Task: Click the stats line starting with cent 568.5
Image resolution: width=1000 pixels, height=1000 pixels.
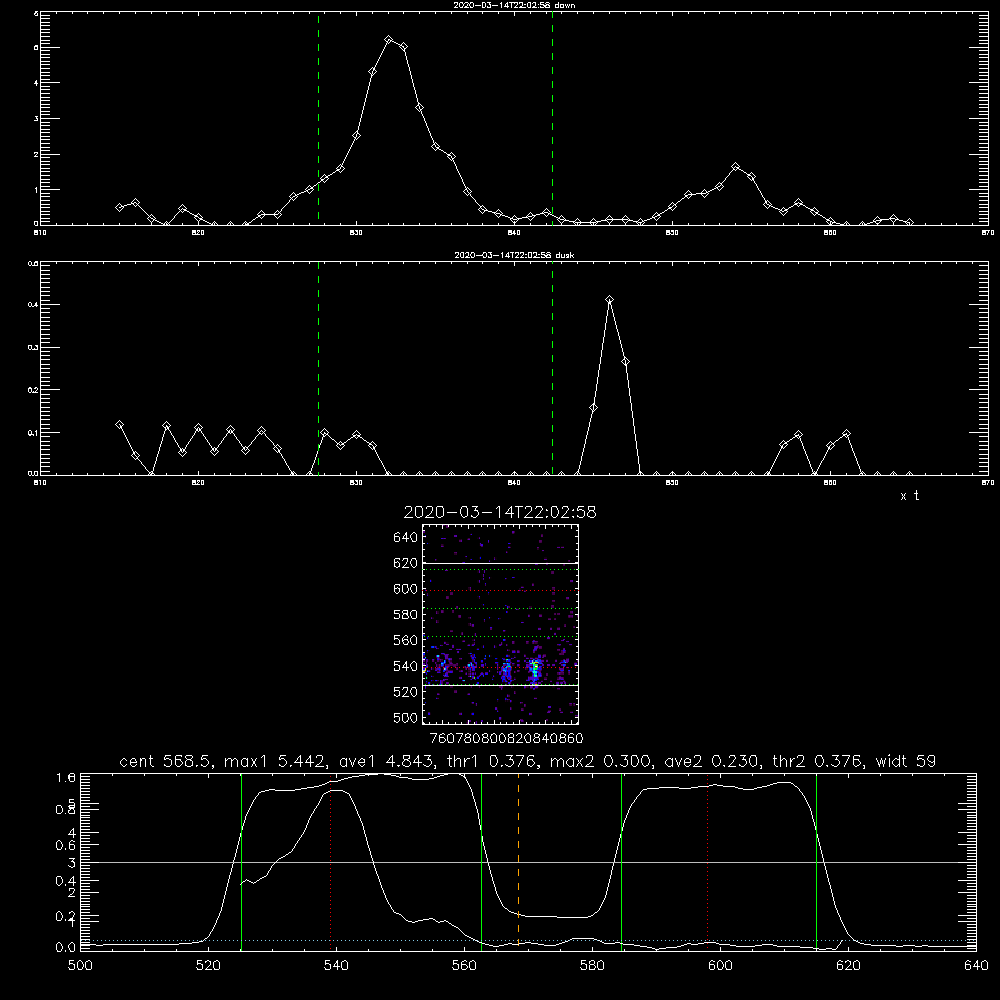Action: click(527, 761)
